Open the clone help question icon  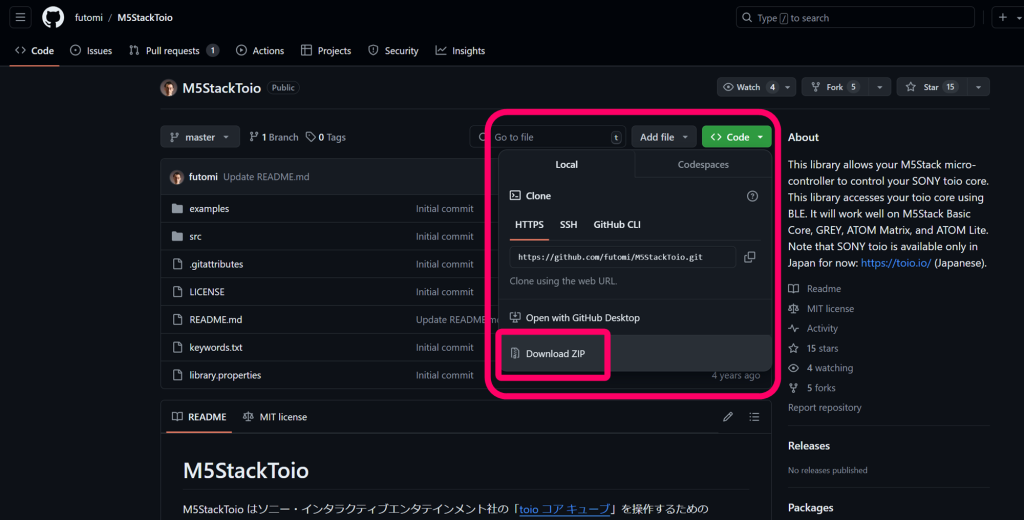click(x=752, y=196)
